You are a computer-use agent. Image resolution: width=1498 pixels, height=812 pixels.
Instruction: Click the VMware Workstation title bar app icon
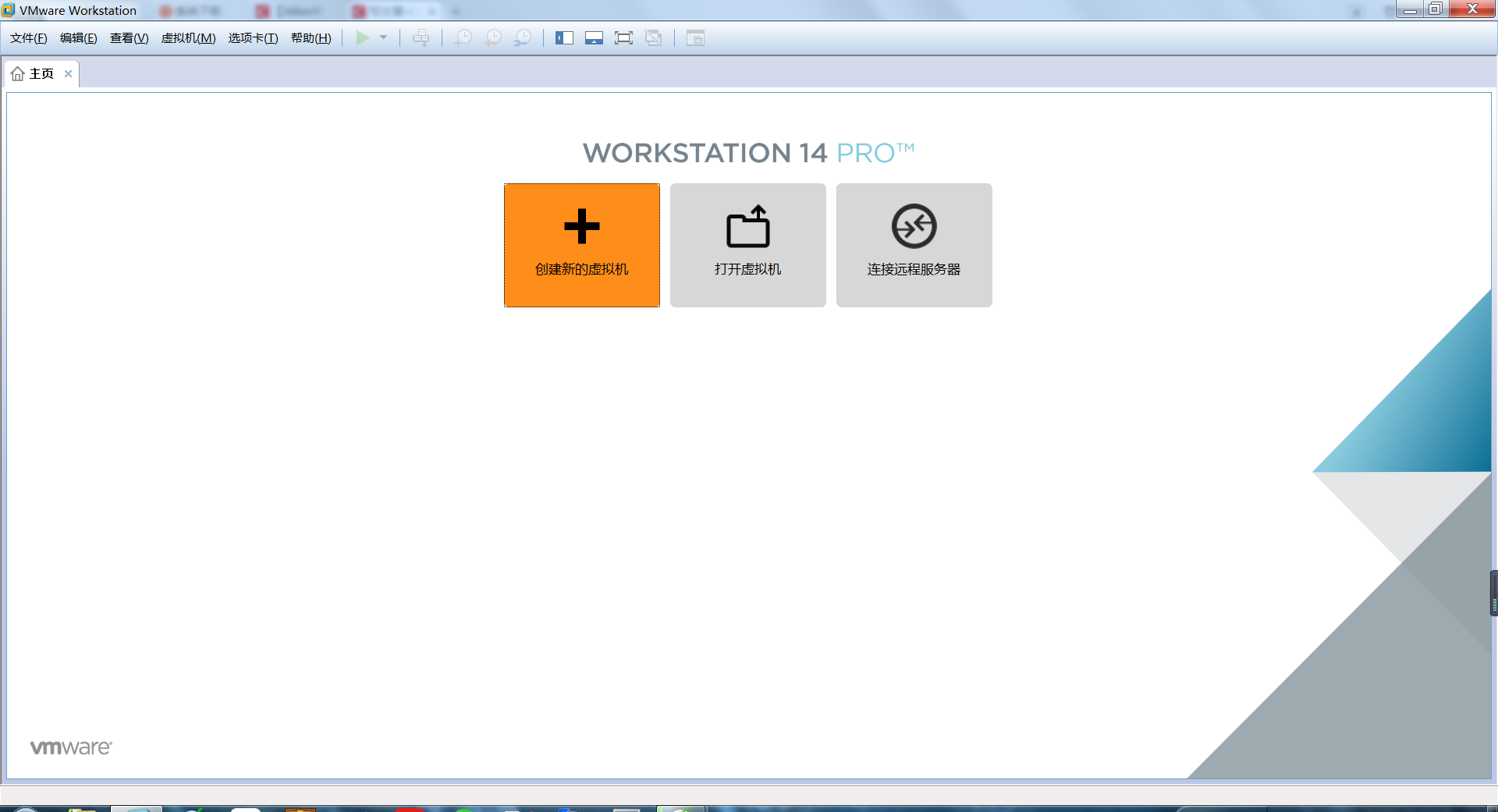click(x=9, y=10)
